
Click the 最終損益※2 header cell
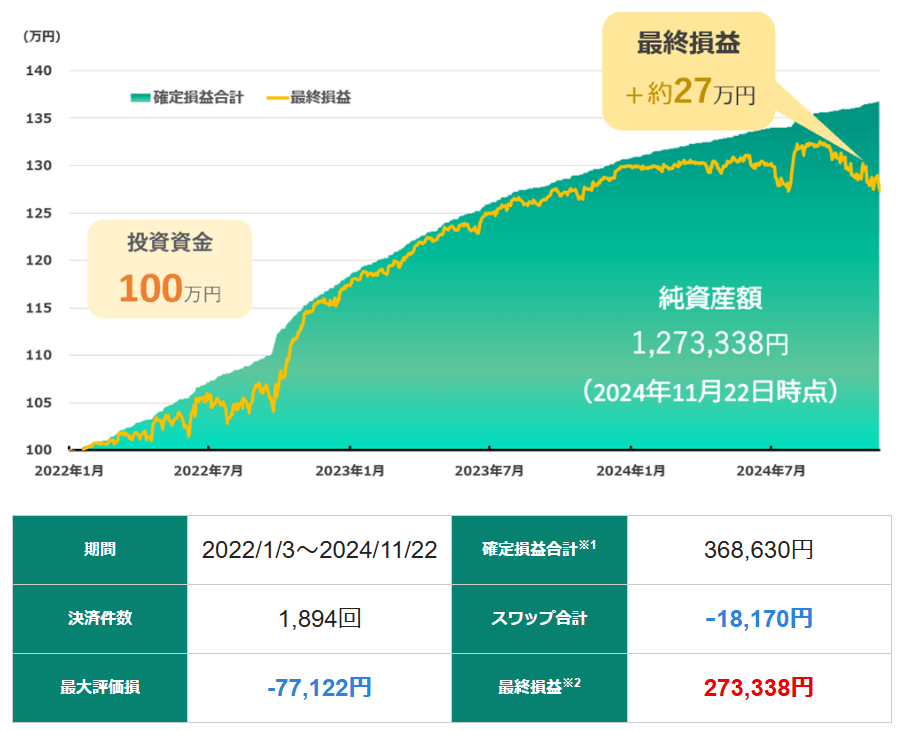(540, 688)
